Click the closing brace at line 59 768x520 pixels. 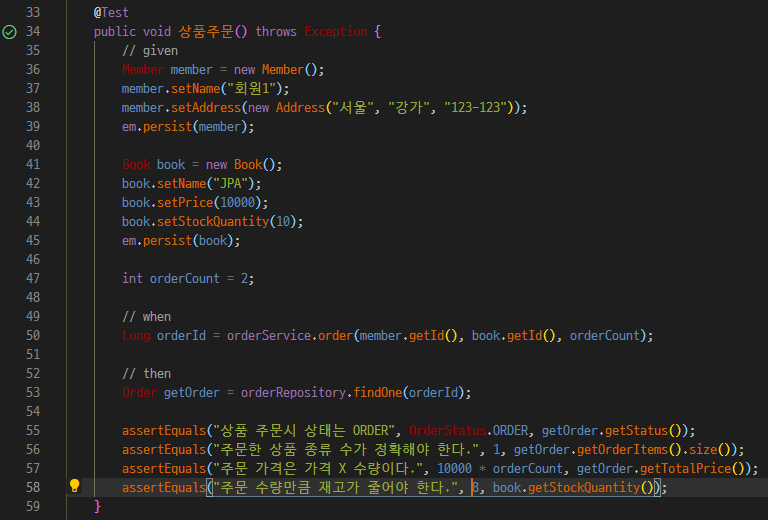tap(97, 506)
